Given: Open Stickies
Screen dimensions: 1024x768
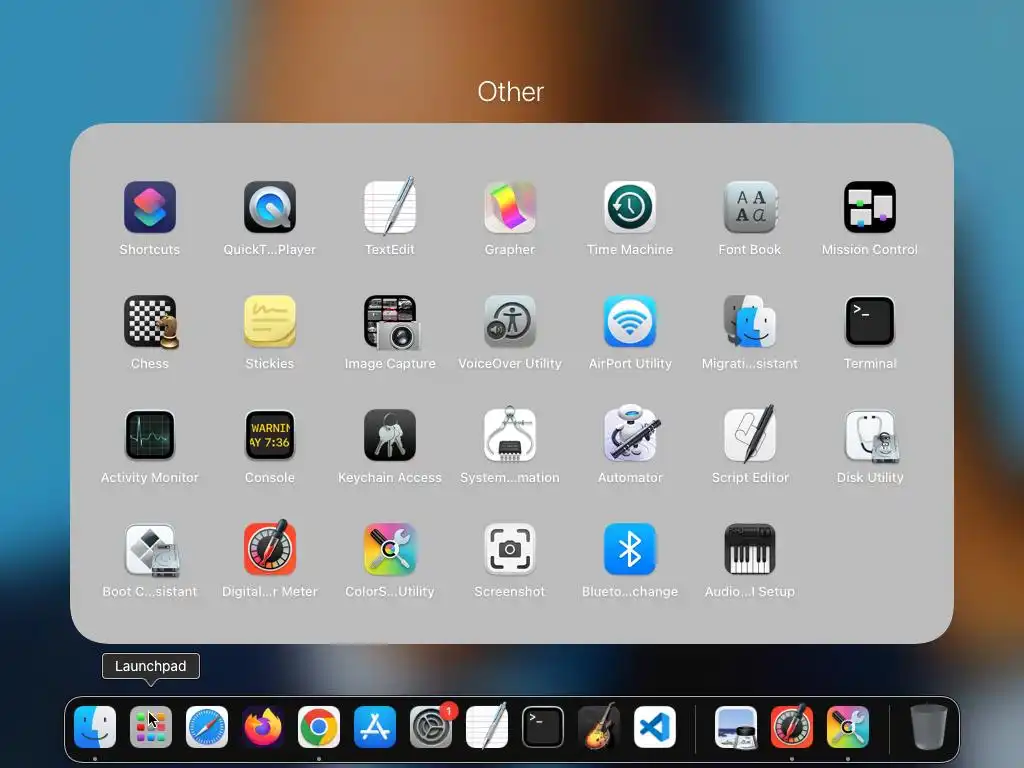Looking at the screenshot, I should 270,321.
